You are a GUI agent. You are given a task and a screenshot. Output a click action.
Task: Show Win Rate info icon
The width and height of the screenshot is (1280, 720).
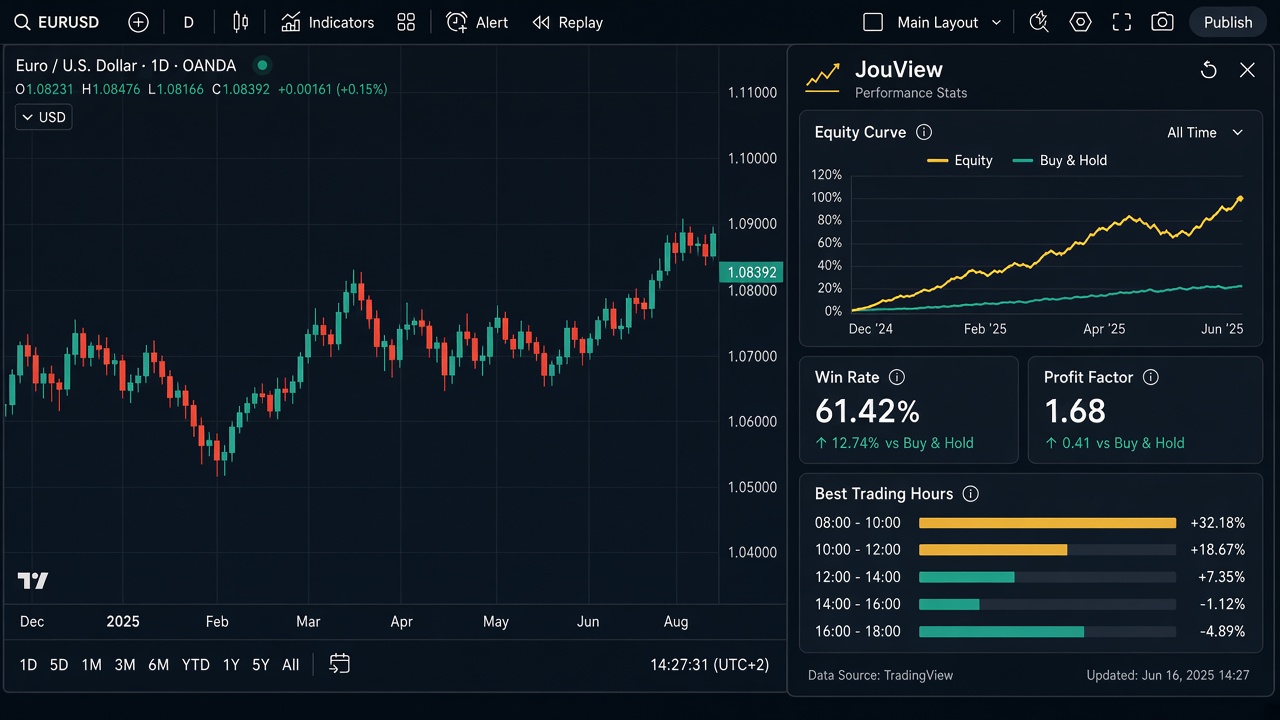click(897, 377)
